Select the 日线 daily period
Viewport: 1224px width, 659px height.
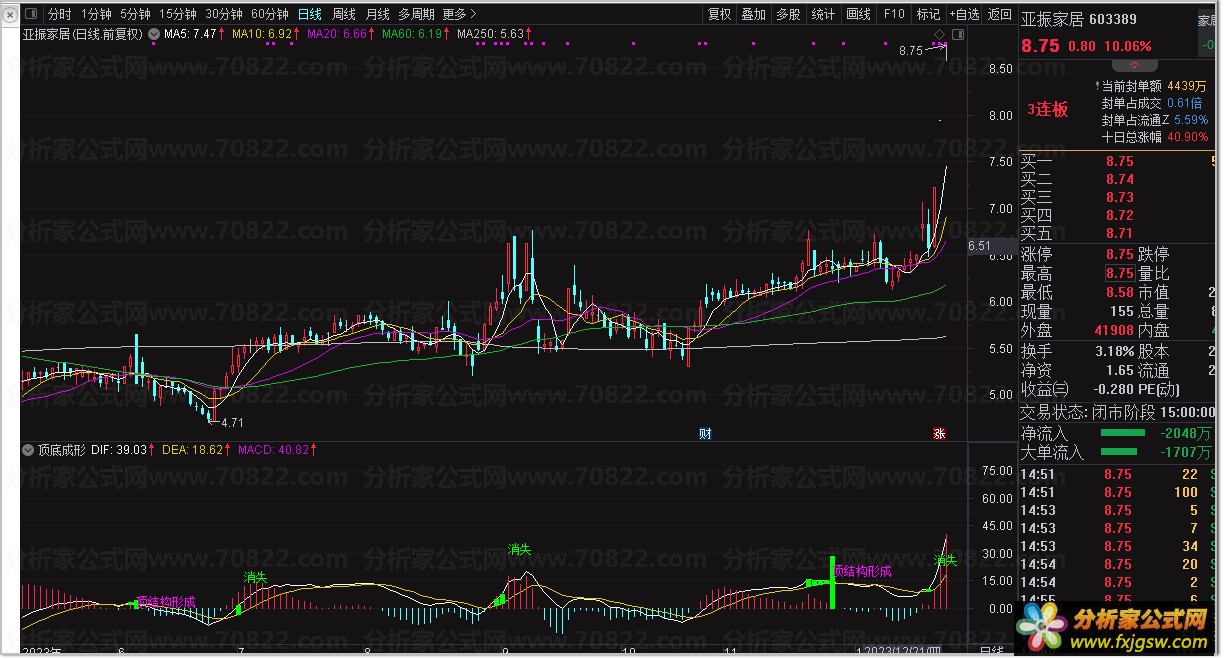(310, 14)
